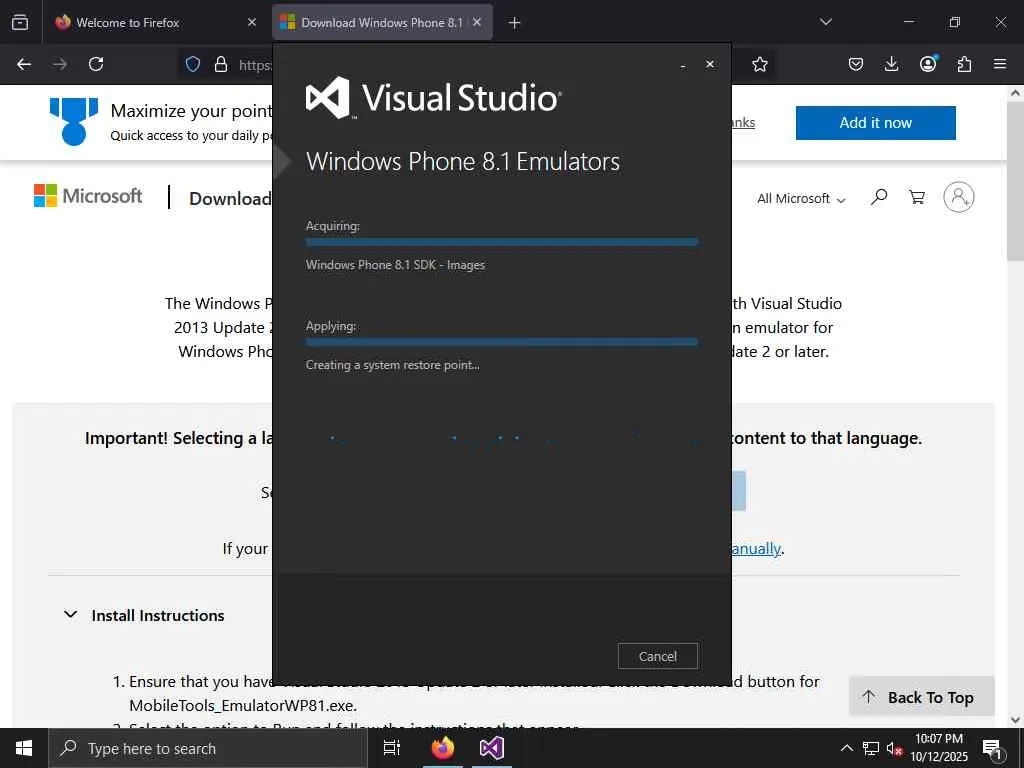Click the Firefox taskbar icon

442,748
